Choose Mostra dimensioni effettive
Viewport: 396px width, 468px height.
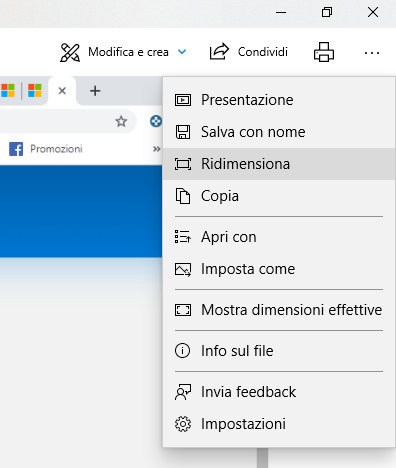(x=279, y=310)
